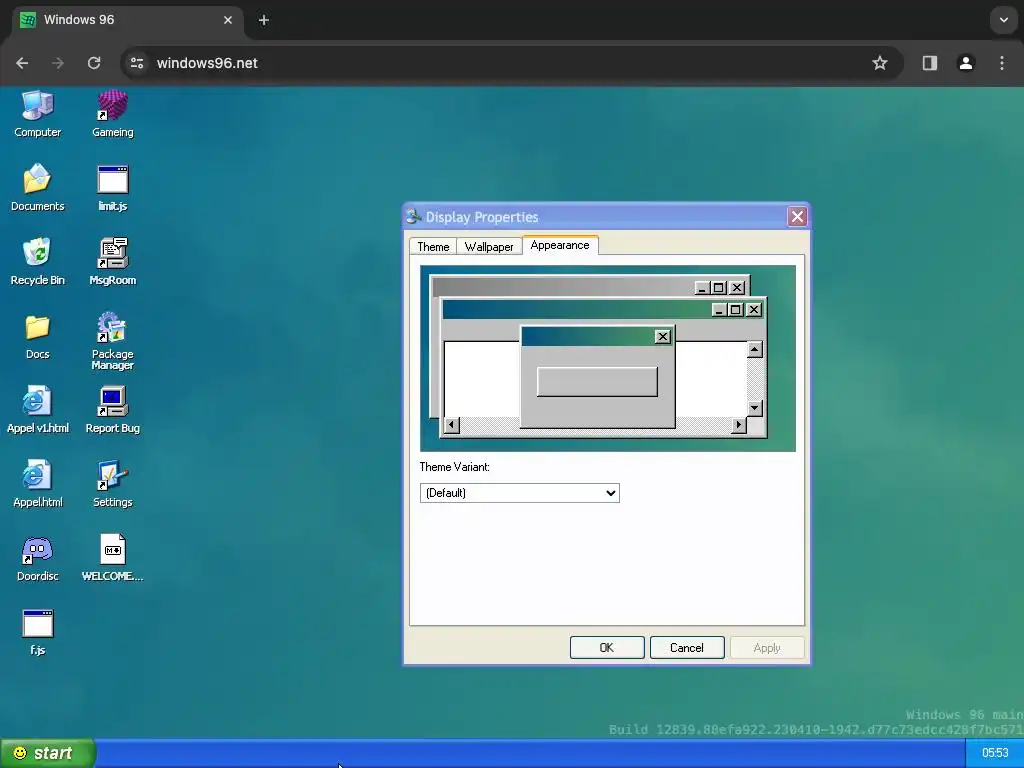Select the WELCOME markdown file icon
The image size is (1024, 768).
pos(112,557)
